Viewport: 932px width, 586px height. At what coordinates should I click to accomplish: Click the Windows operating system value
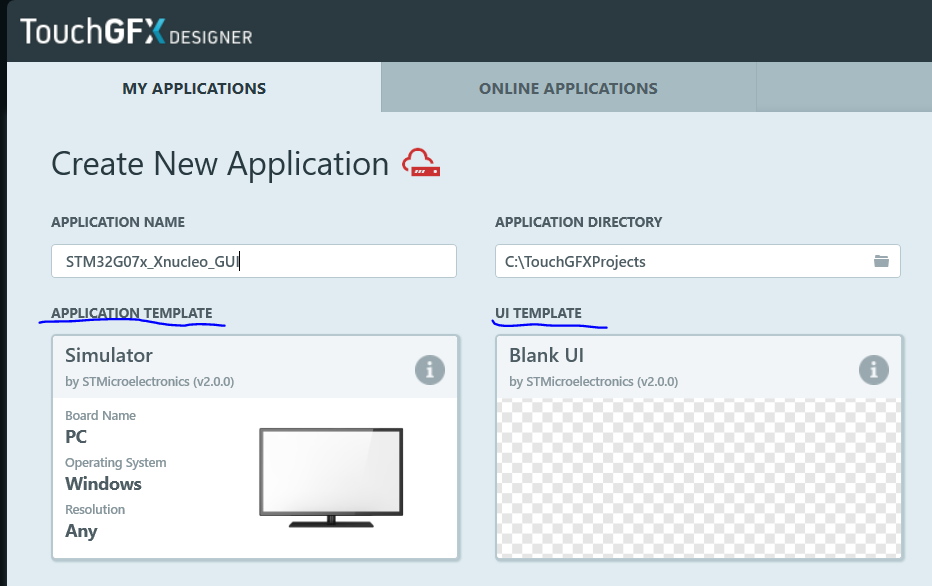[103, 484]
